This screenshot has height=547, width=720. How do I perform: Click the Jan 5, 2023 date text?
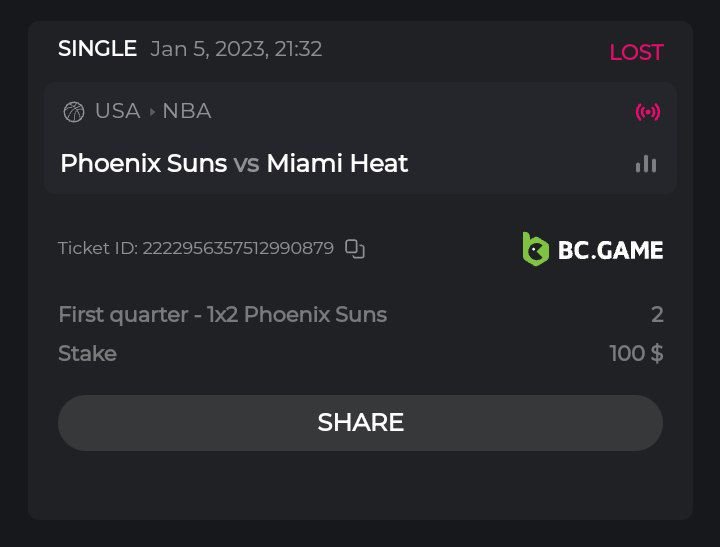236,49
